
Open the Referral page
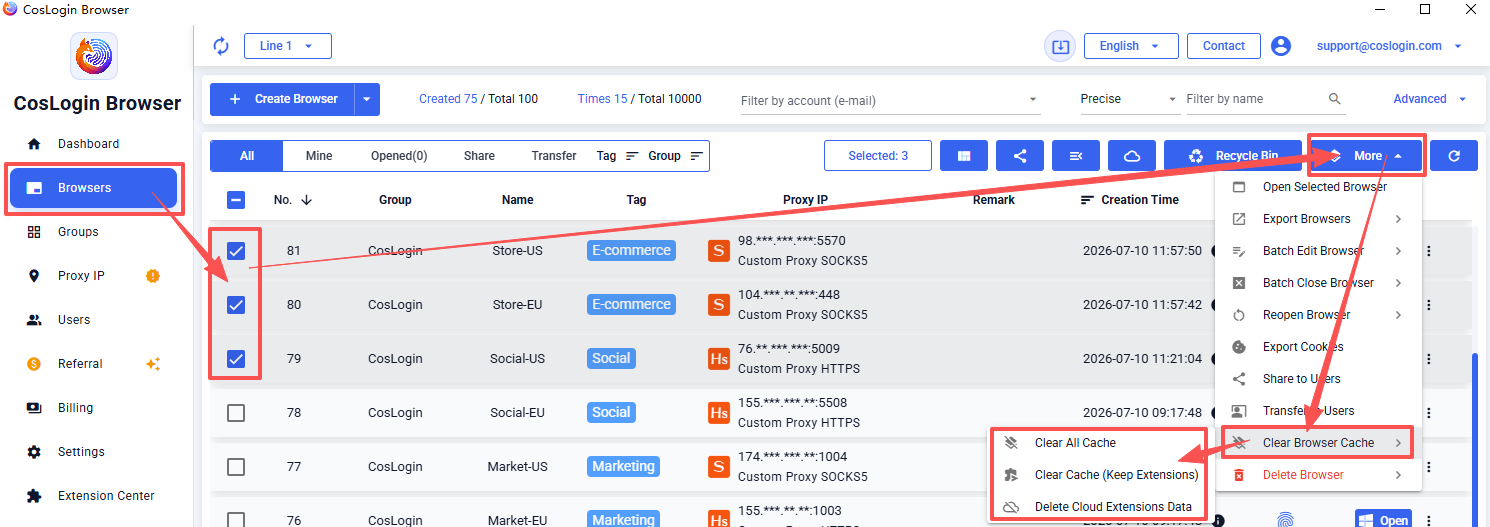80,364
